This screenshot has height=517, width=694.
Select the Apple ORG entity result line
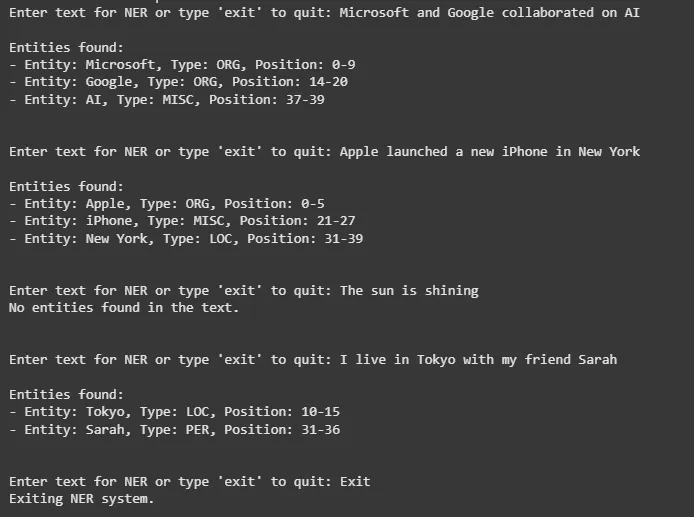pyautogui.click(x=166, y=204)
